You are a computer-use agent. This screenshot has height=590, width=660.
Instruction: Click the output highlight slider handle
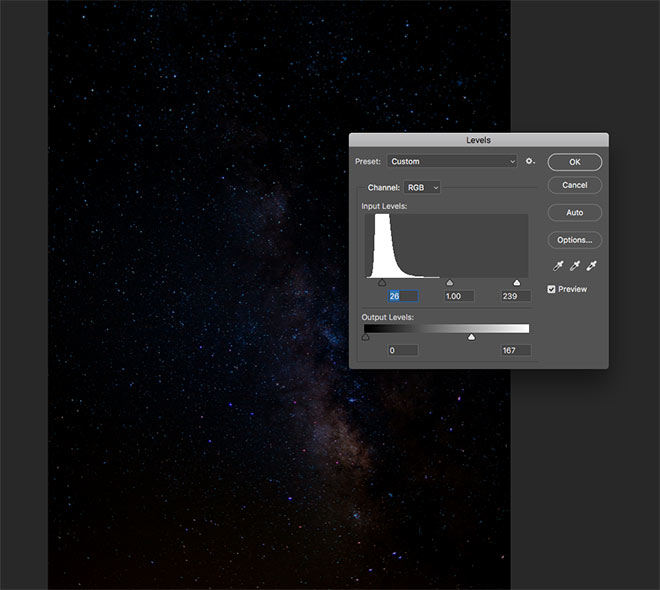tap(471, 337)
